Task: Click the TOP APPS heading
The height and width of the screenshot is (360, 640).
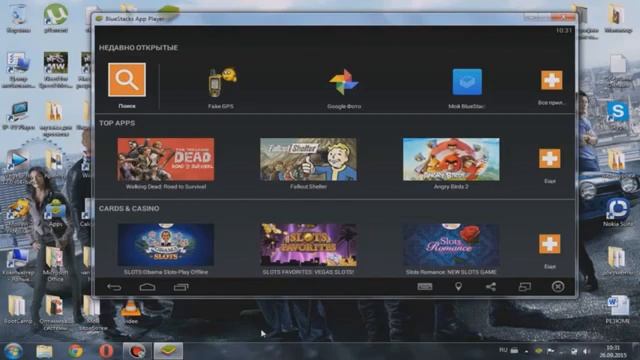Action: (x=117, y=123)
